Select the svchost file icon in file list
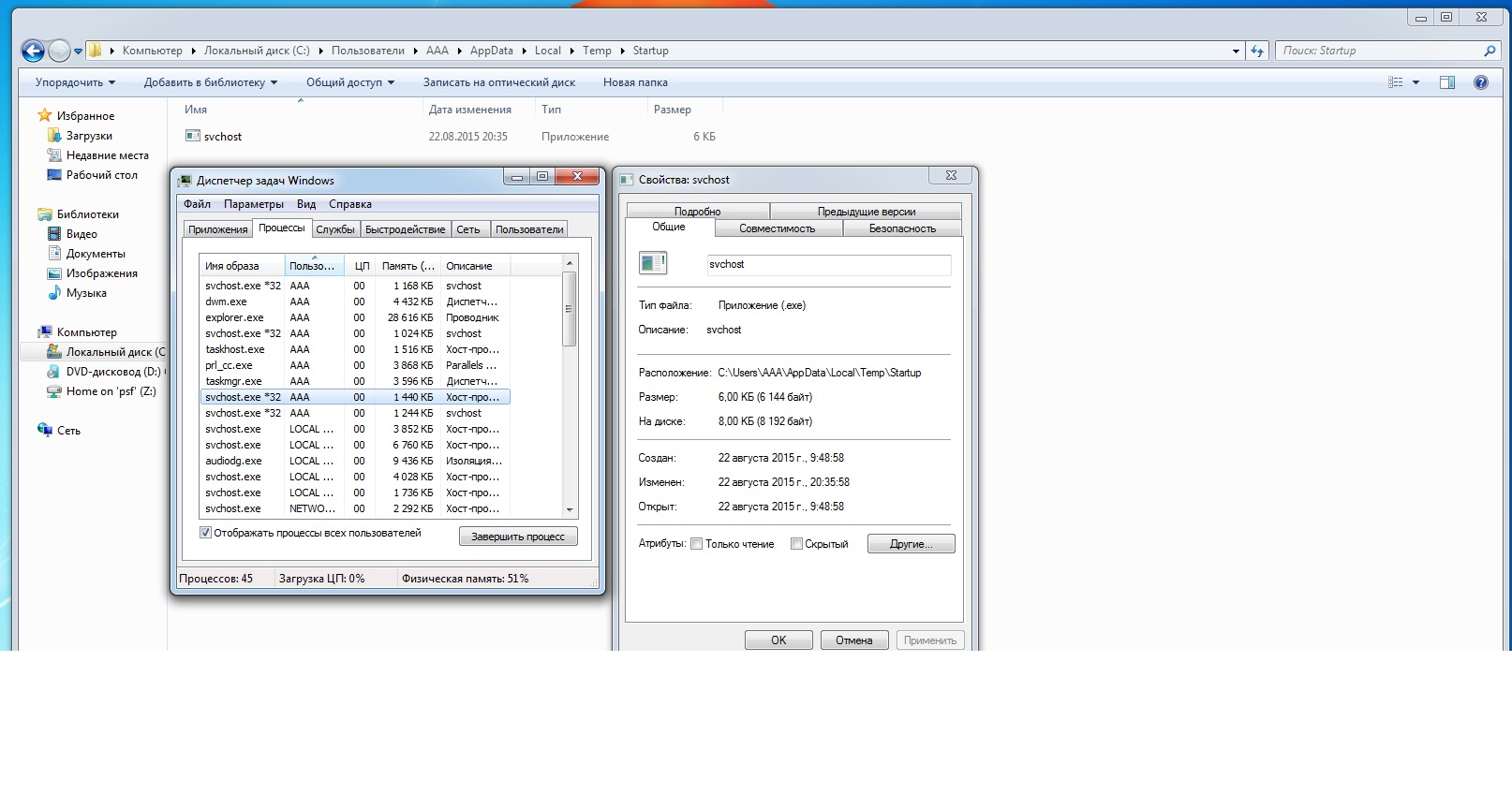The image size is (1512, 809). pyautogui.click(x=193, y=136)
